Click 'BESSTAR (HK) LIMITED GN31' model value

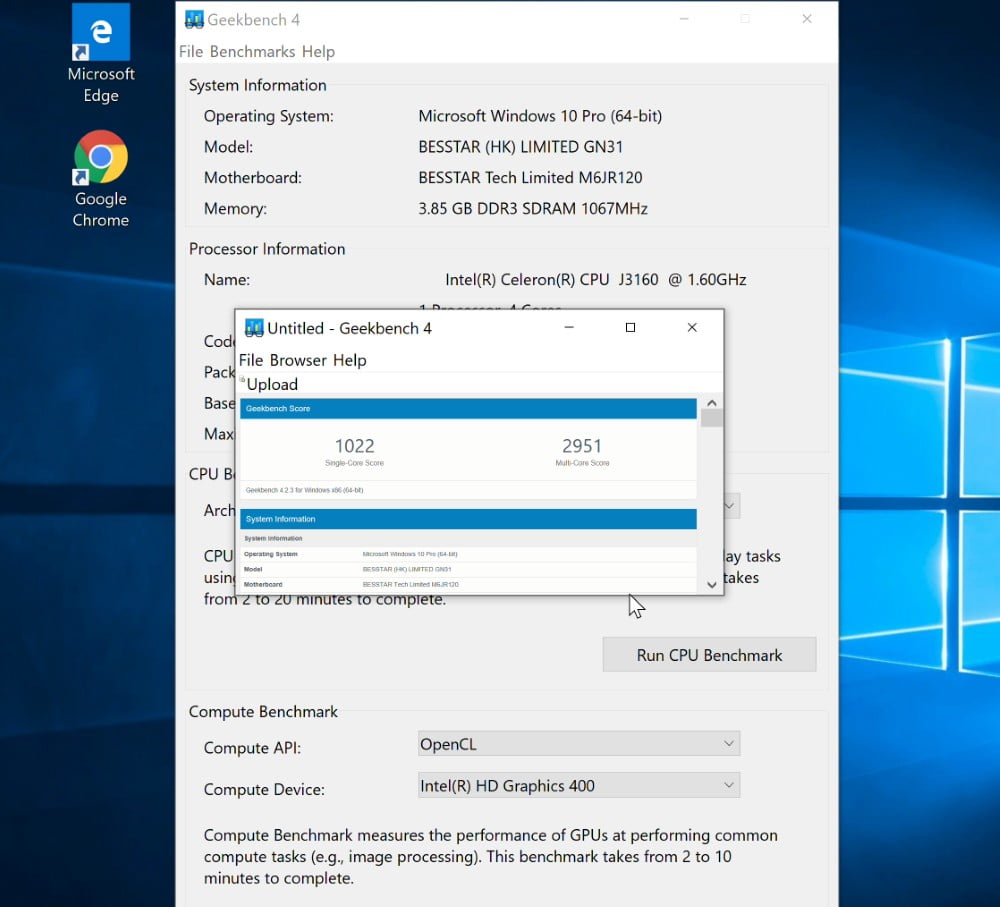520,147
